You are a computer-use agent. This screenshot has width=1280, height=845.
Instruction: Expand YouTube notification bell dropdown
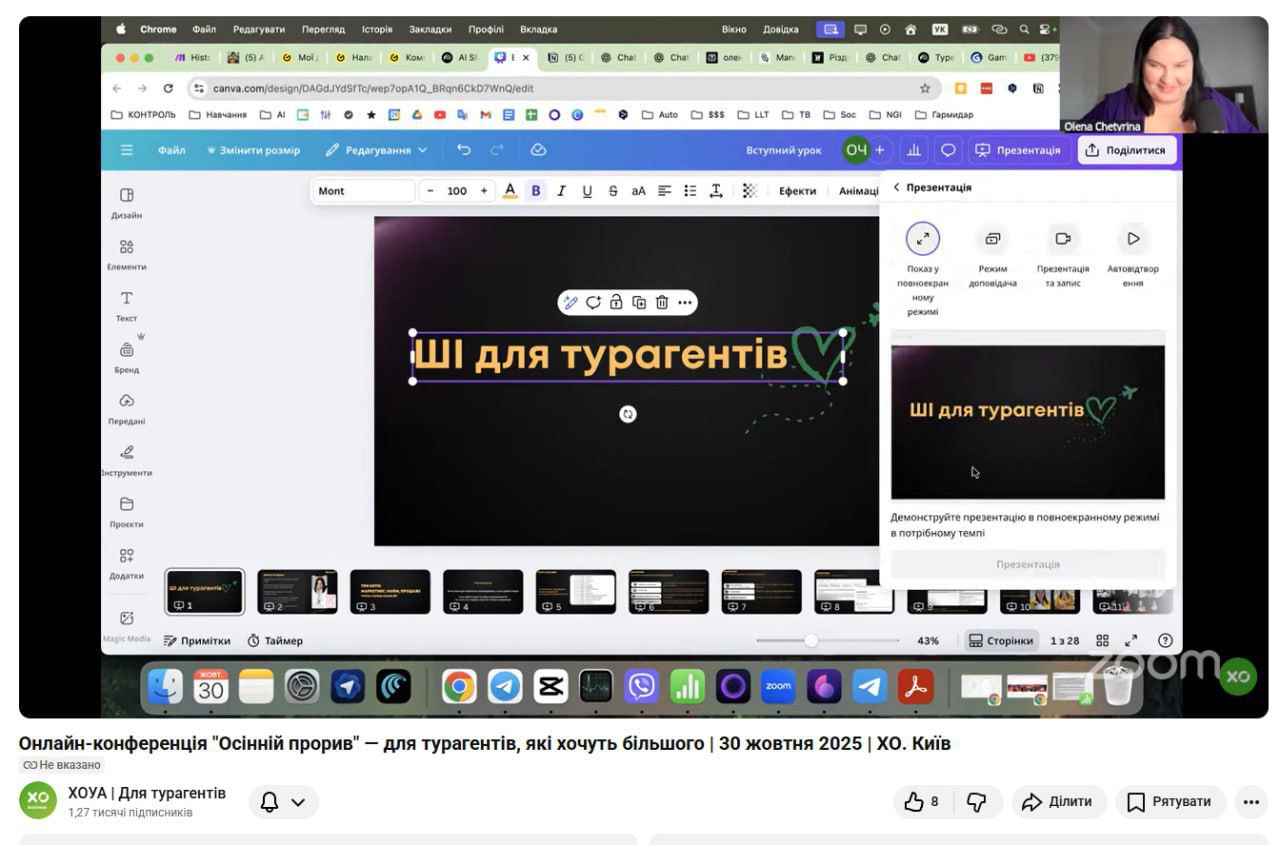[x=283, y=802]
